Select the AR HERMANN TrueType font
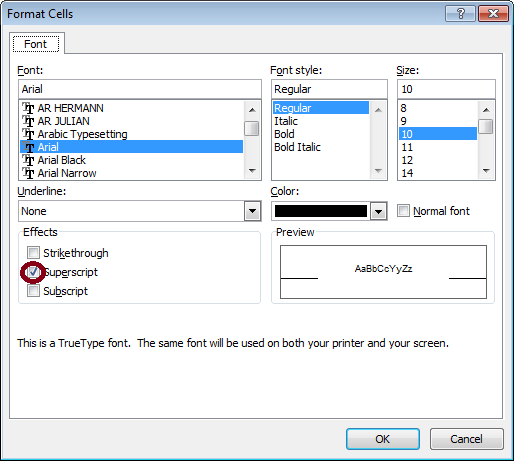This screenshot has width=514, height=461. (132, 108)
